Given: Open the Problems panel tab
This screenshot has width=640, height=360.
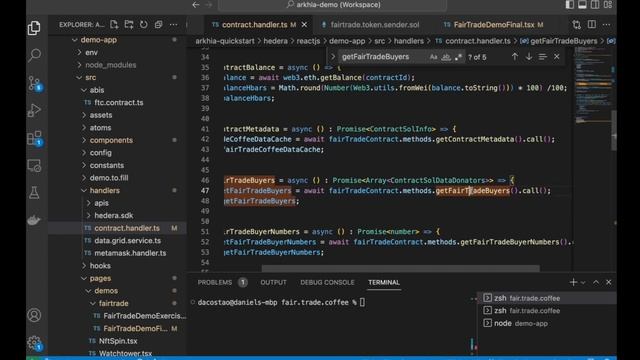Looking at the screenshot, I should tap(222, 282).
